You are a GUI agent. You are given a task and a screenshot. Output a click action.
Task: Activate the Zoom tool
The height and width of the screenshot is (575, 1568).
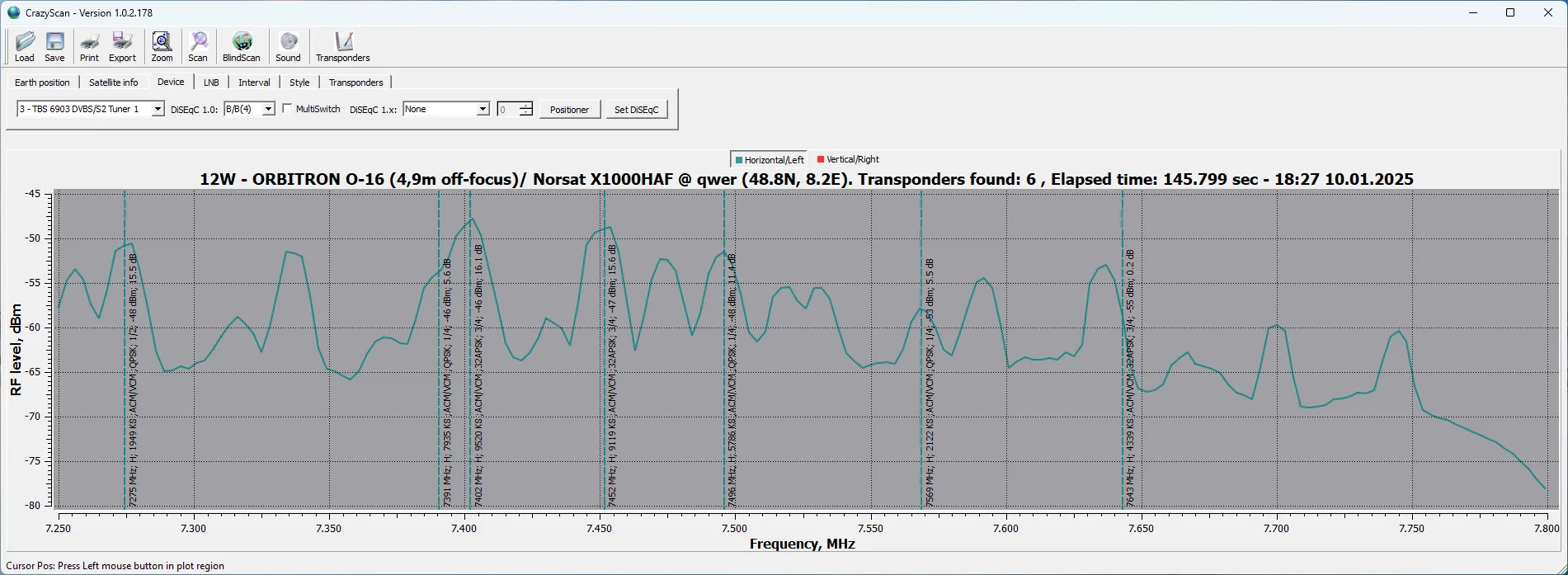162,47
